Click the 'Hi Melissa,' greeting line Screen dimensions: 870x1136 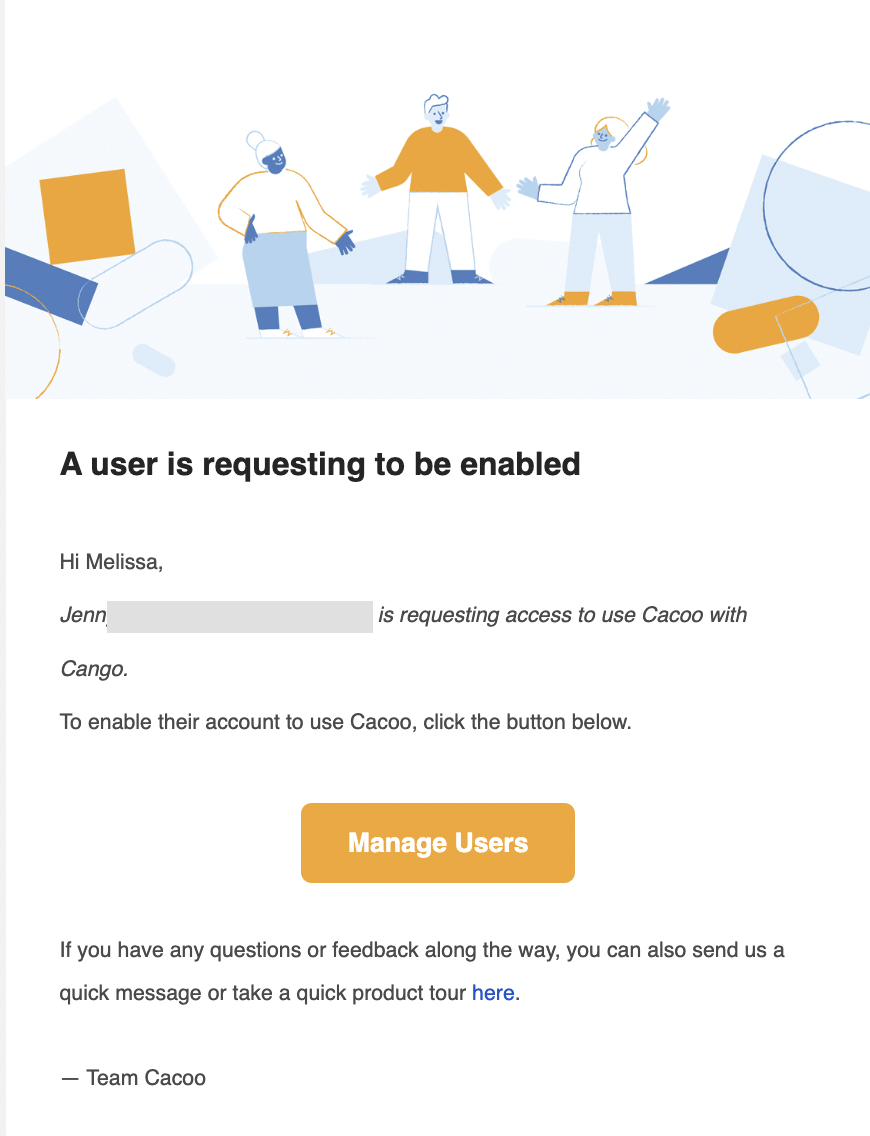coord(112,562)
